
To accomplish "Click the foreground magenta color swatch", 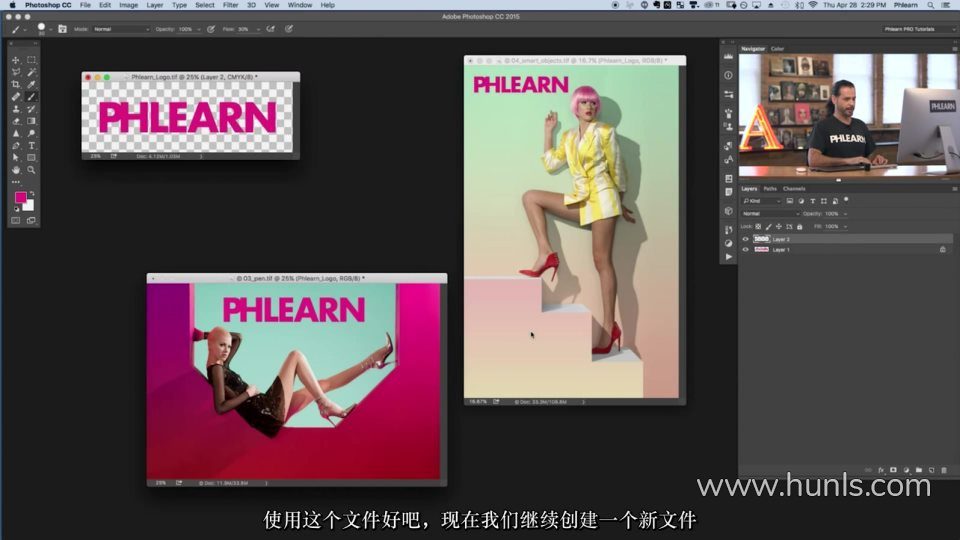I will pos(20,197).
